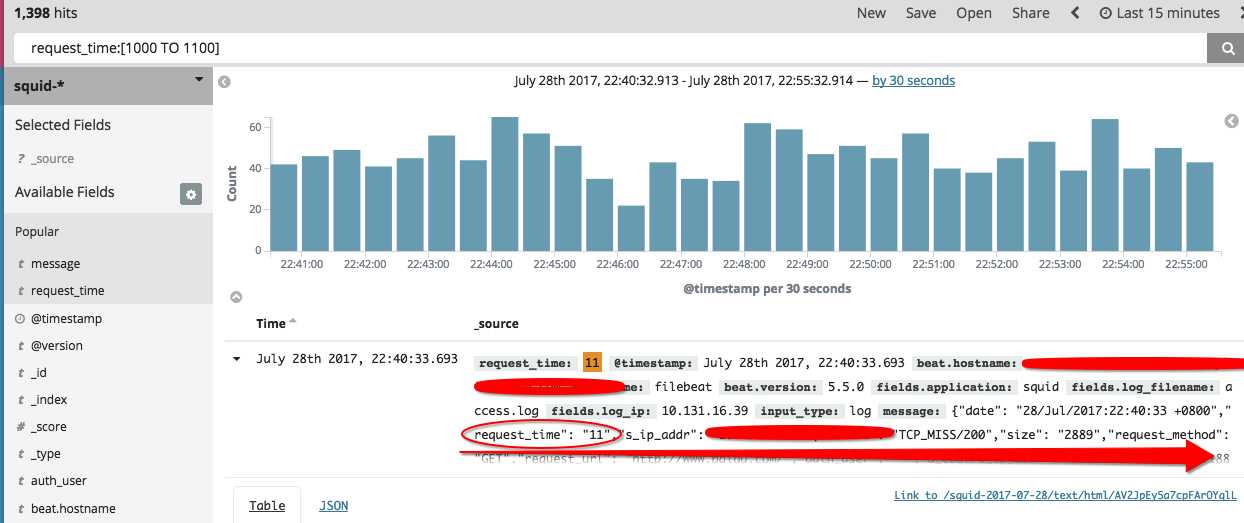
Task: Select the _type field in sidebar
Action: tap(45, 453)
